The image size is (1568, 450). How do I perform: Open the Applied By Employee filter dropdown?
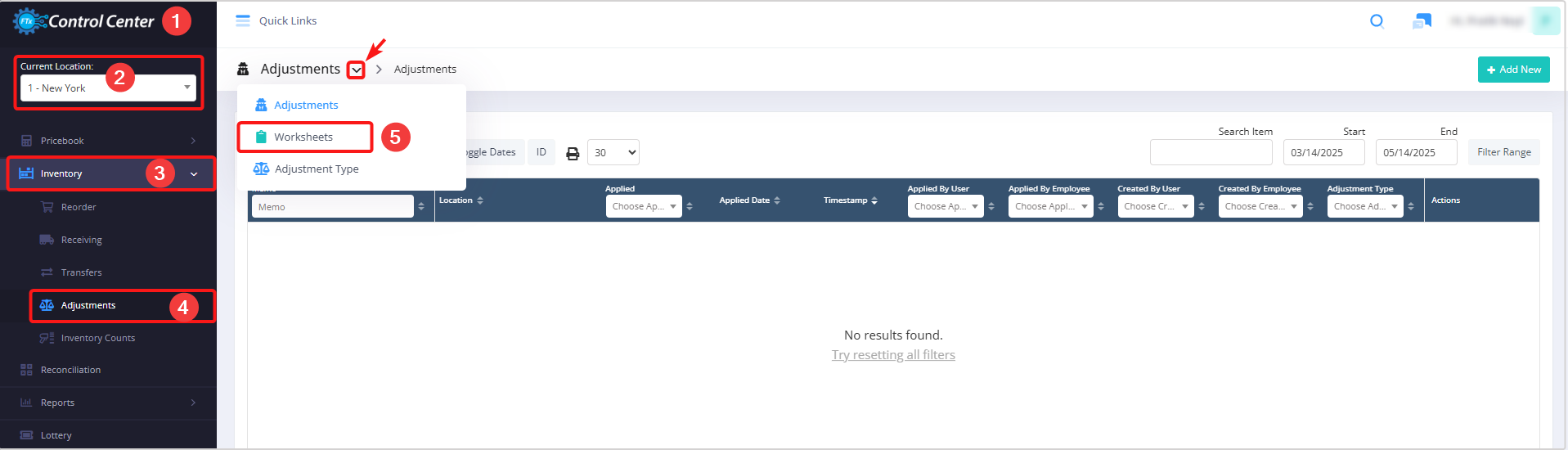(1050, 206)
